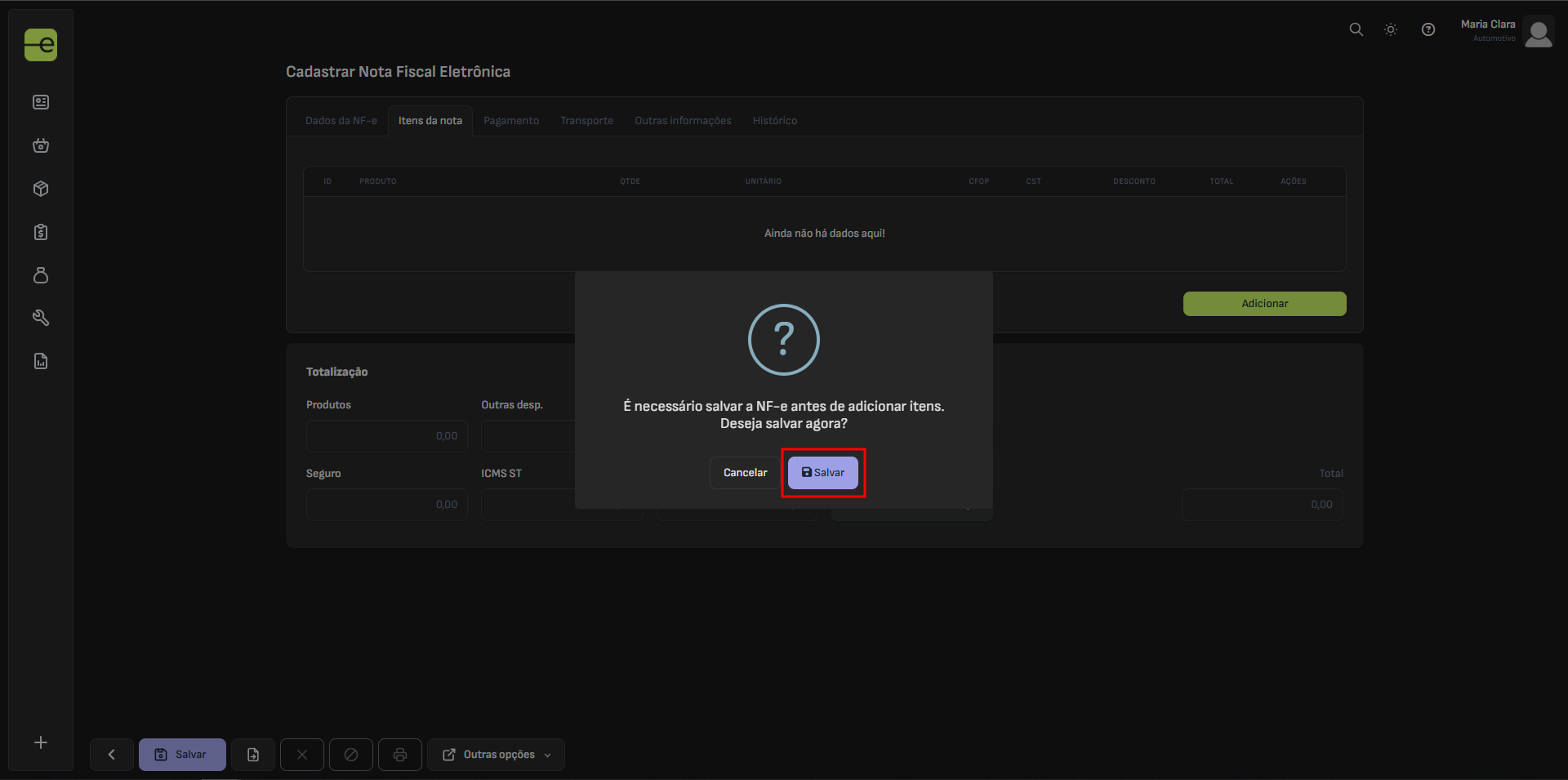Confirm with the Salvar button in dialog

(x=822, y=473)
